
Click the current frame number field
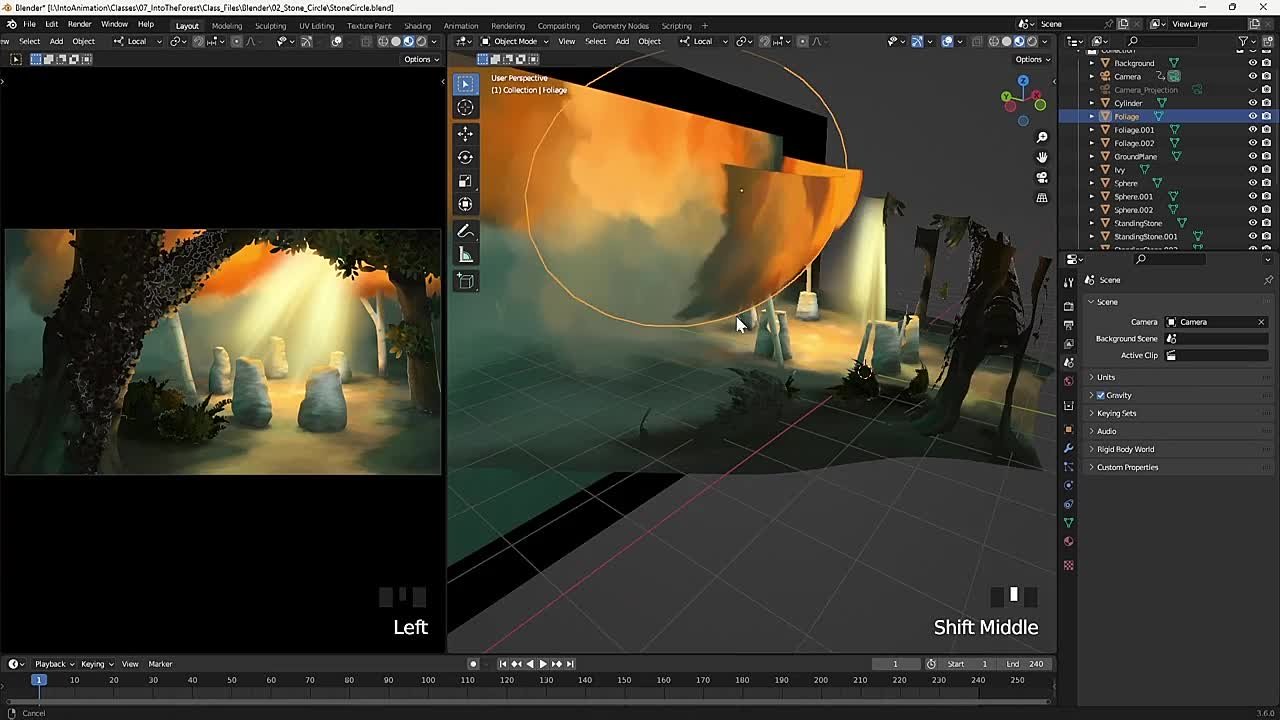(895, 664)
